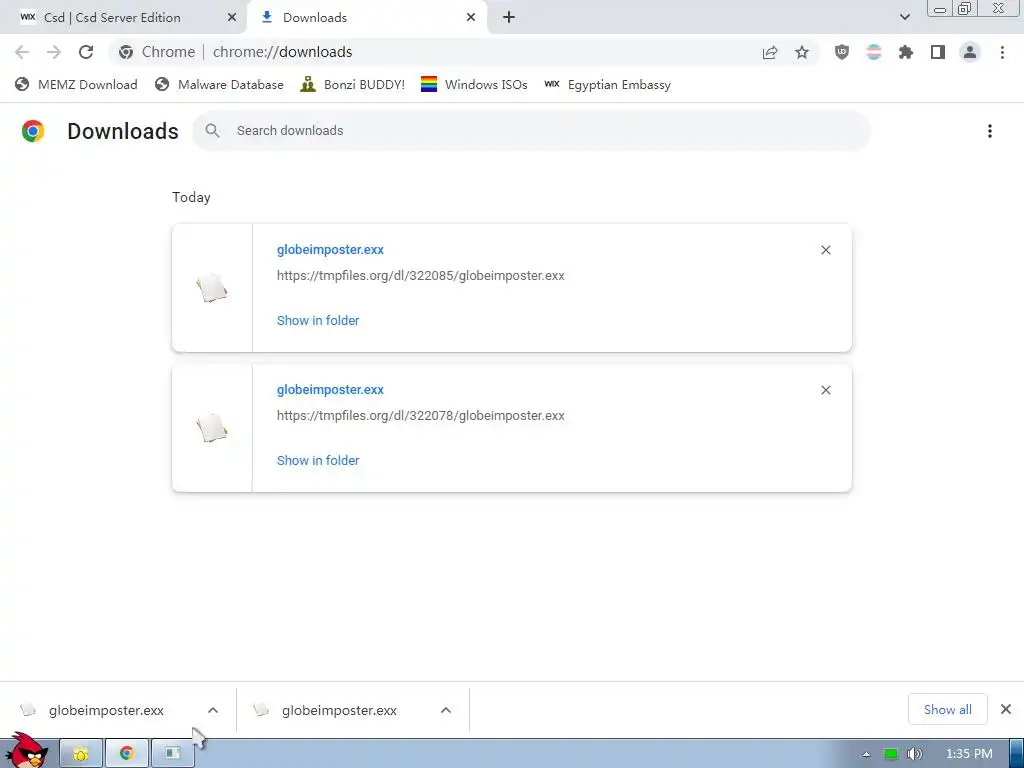The image size is (1024, 768).
Task: Open the file explorer taskbar icon
Action: coord(81,754)
